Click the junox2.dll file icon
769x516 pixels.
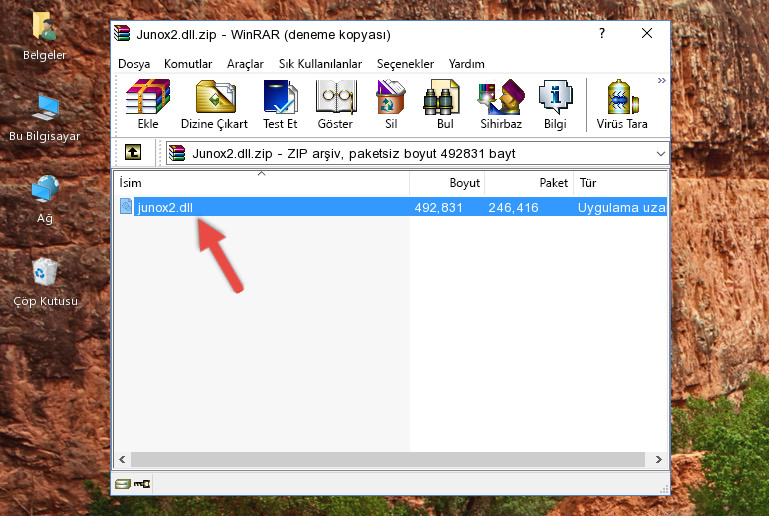point(126,206)
